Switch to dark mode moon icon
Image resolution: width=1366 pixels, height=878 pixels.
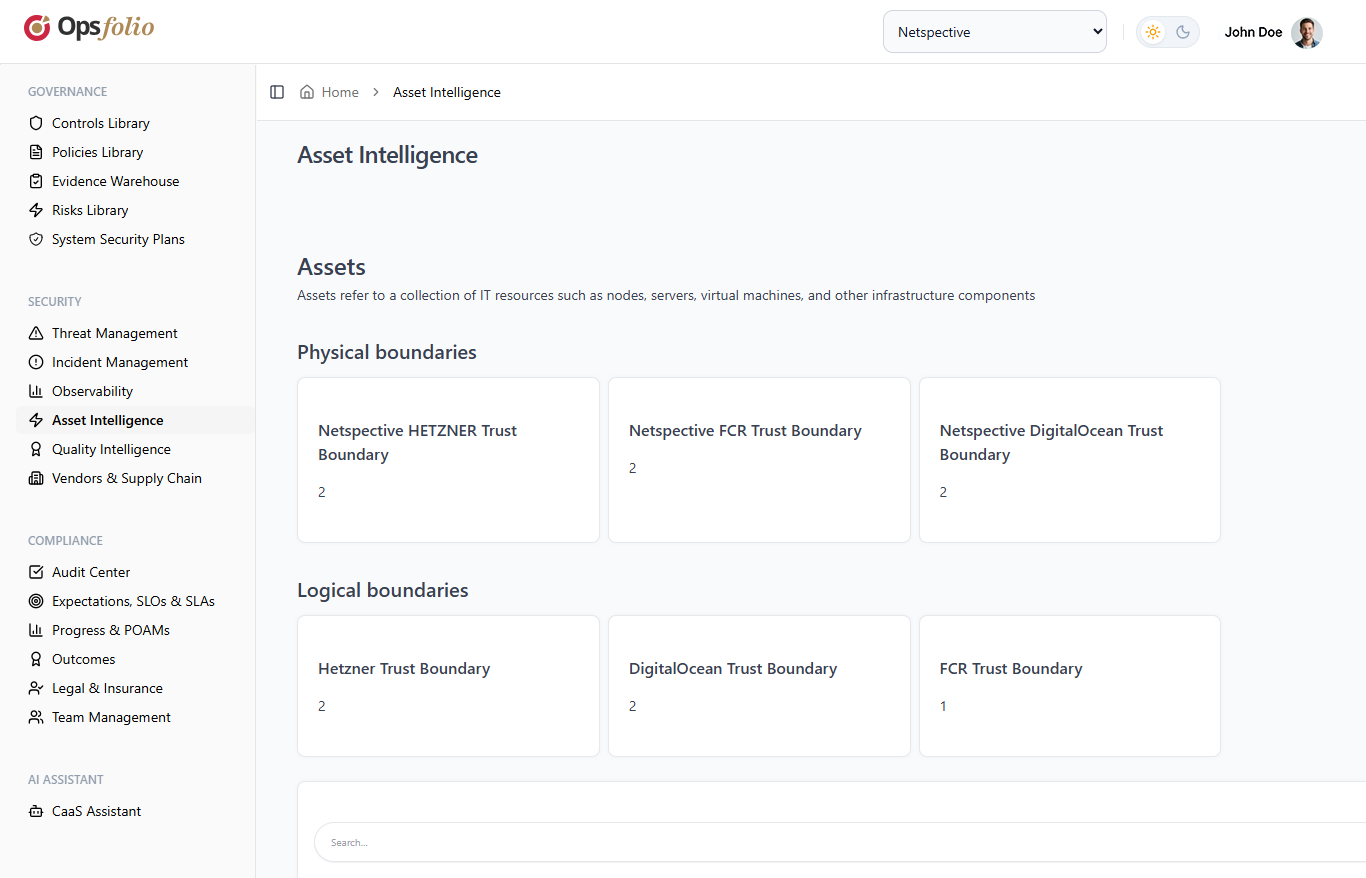pos(1183,32)
